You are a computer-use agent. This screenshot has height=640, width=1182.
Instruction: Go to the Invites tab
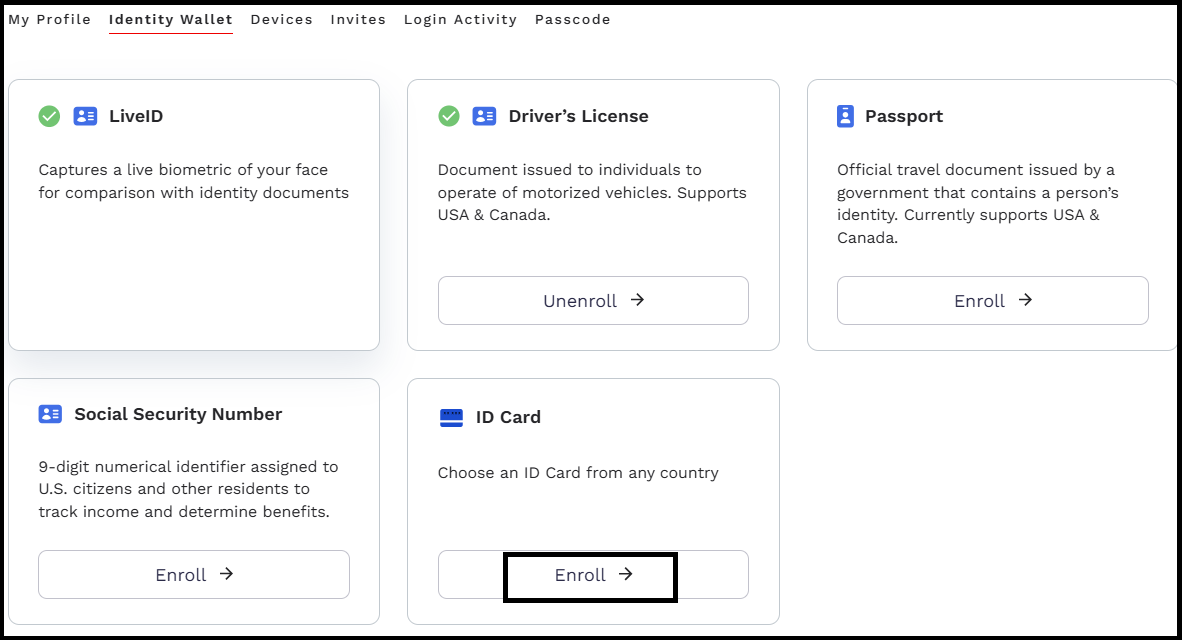(358, 19)
